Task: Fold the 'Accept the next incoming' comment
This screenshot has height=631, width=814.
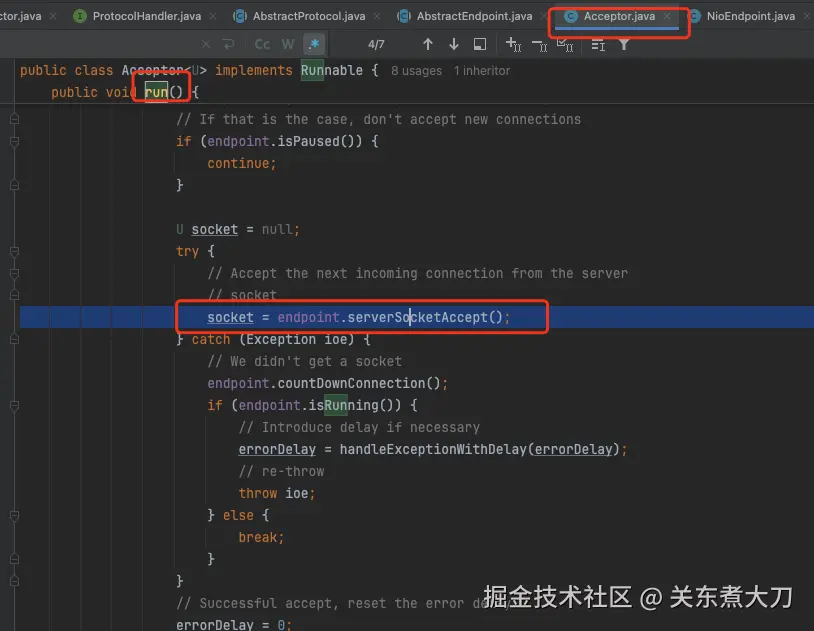Action: coord(15,274)
